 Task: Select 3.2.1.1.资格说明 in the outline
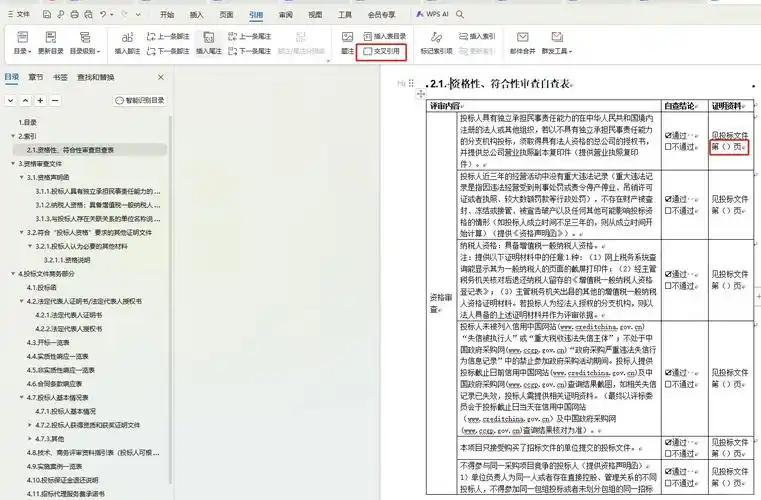click(x=67, y=260)
